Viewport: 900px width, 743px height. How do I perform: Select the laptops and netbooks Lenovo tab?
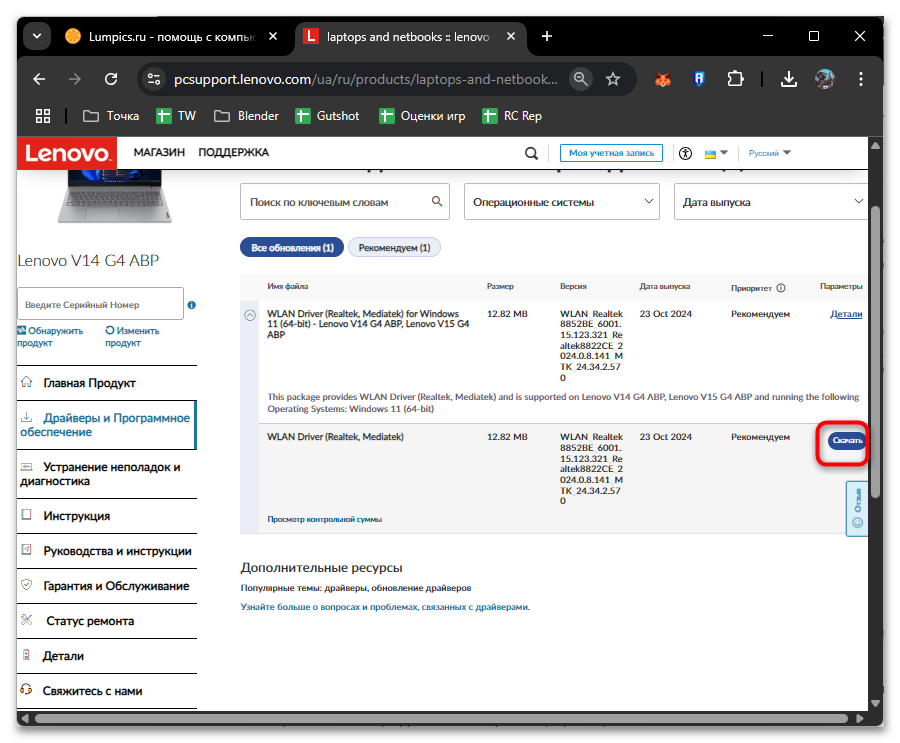click(409, 37)
